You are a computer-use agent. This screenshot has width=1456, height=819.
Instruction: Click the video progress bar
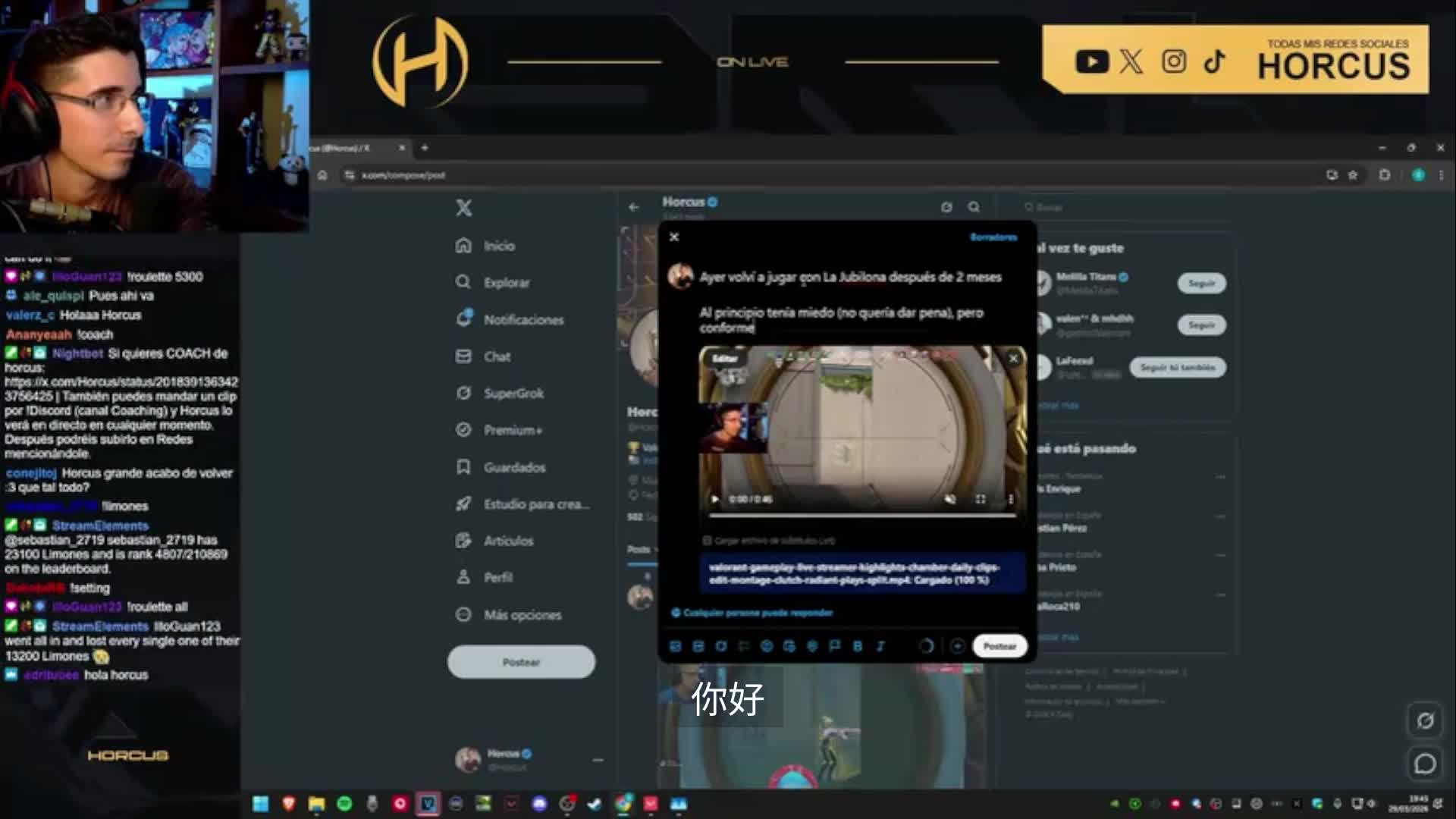pos(862,516)
